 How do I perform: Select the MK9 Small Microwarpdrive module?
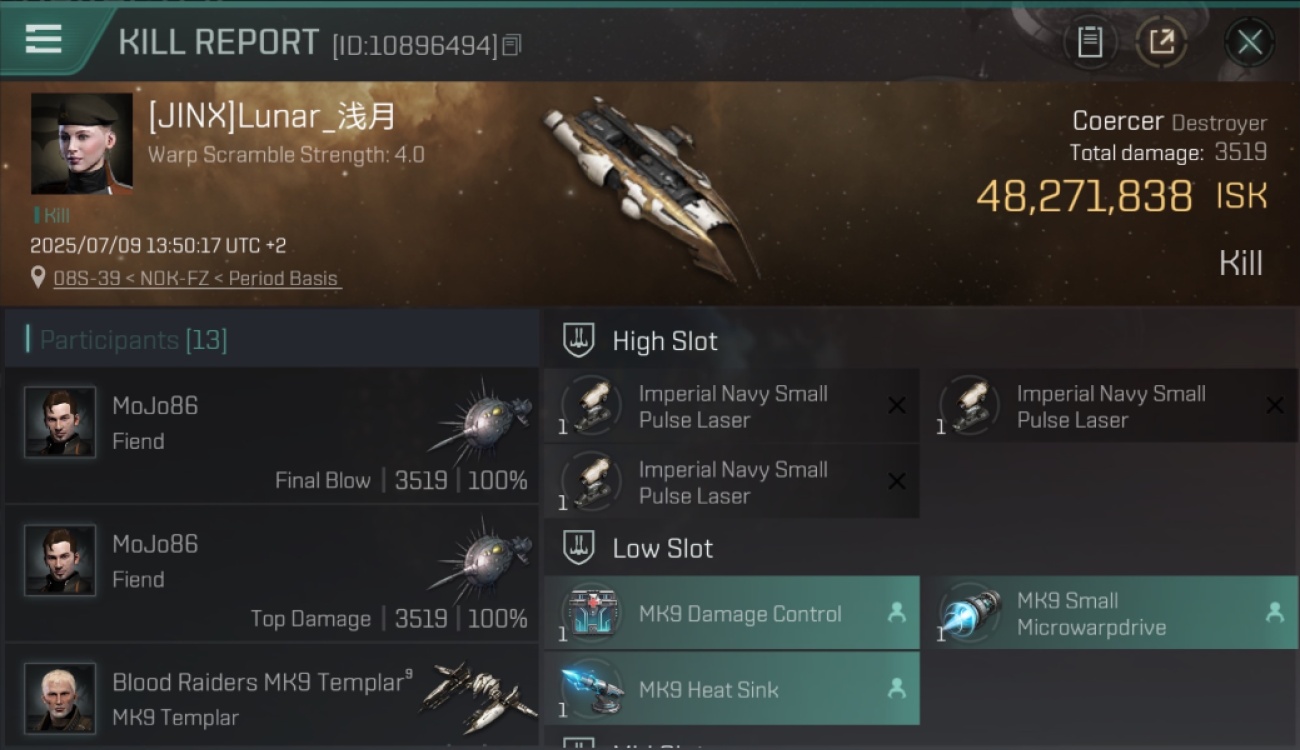click(1109, 613)
